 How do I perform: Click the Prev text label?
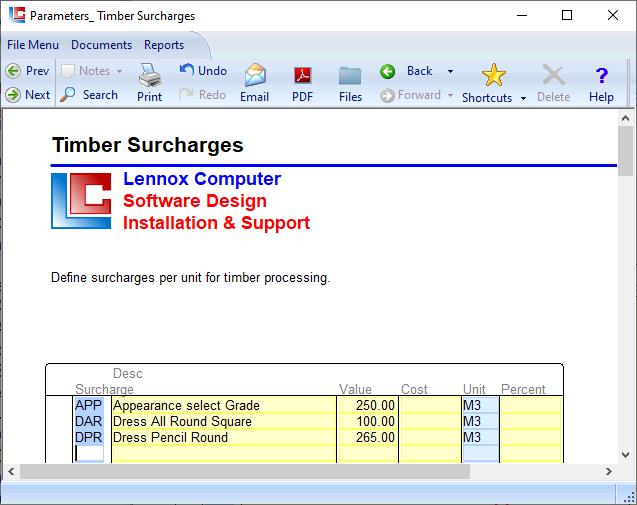tap(37, 71)
